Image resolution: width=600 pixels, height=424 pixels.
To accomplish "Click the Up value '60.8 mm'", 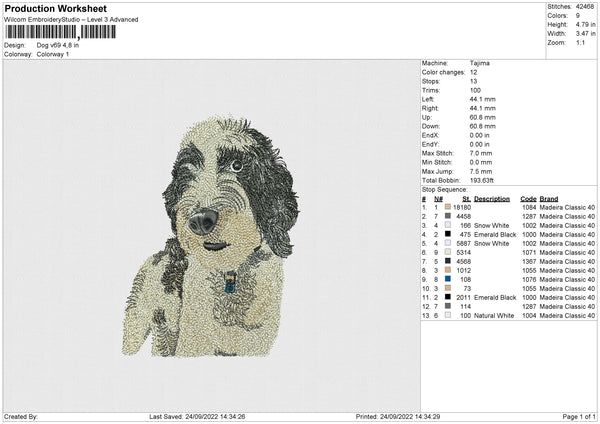I will click(483, 117).
